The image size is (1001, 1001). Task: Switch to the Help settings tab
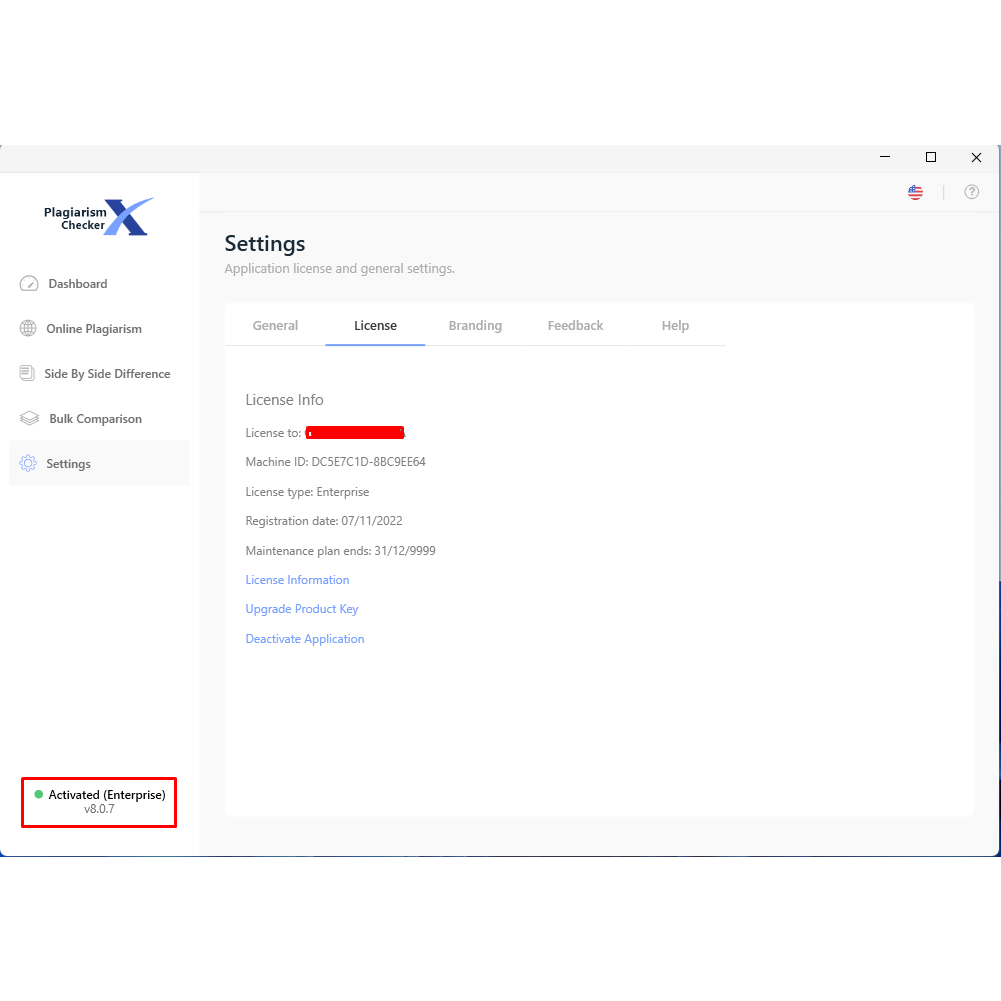click(x=675, y=326)
